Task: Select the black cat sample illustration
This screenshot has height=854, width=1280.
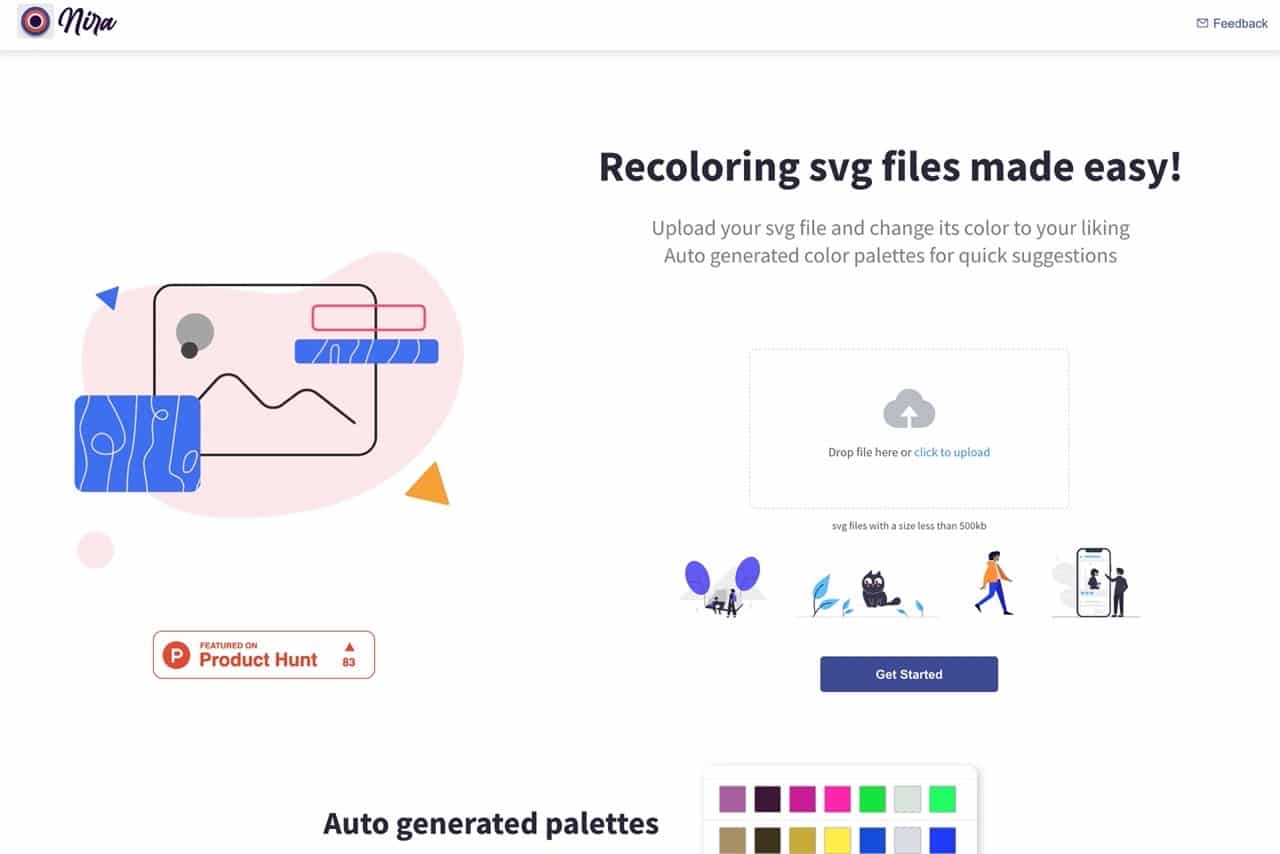Action: pyautogui.click(x=867, y=592)
